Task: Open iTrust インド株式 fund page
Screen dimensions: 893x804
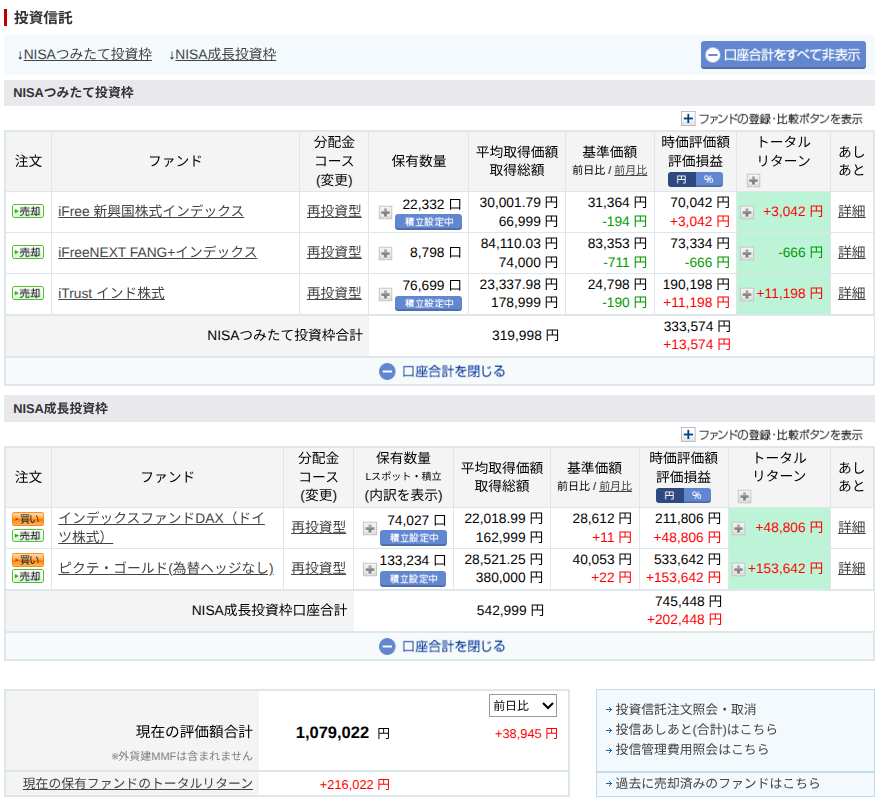Action: click(x=111, y=293)
